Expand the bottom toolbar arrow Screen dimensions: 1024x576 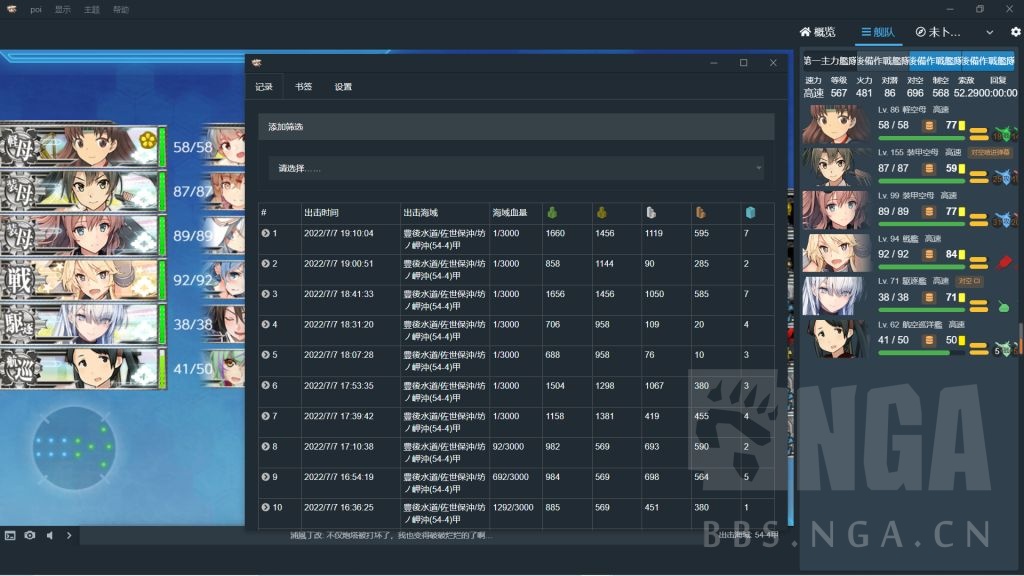(69, 535)
